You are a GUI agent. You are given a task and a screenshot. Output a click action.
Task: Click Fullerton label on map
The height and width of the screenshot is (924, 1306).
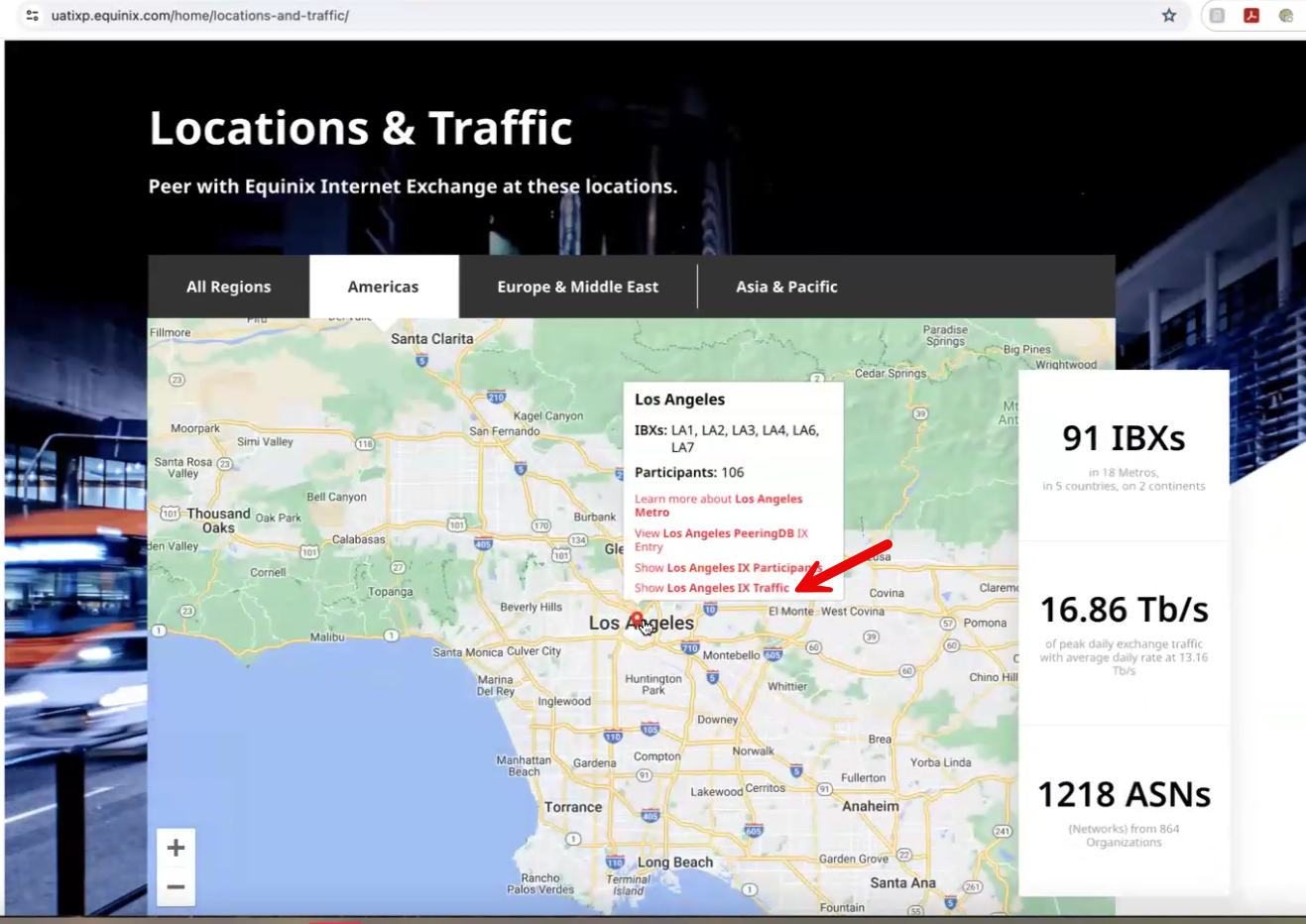(863, 777)
